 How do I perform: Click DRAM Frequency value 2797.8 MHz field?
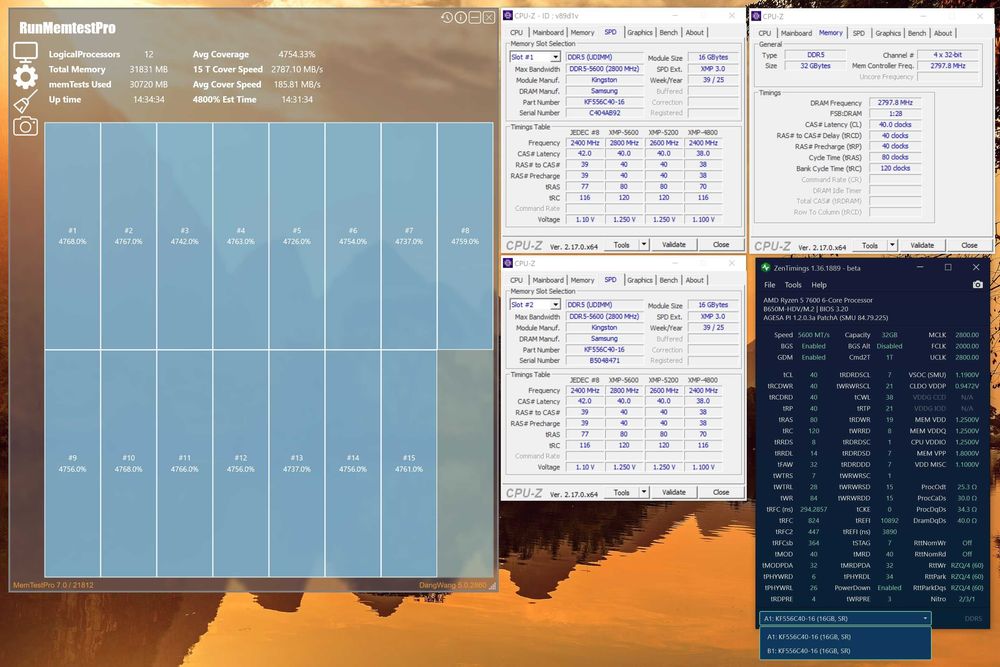[895, 102]
